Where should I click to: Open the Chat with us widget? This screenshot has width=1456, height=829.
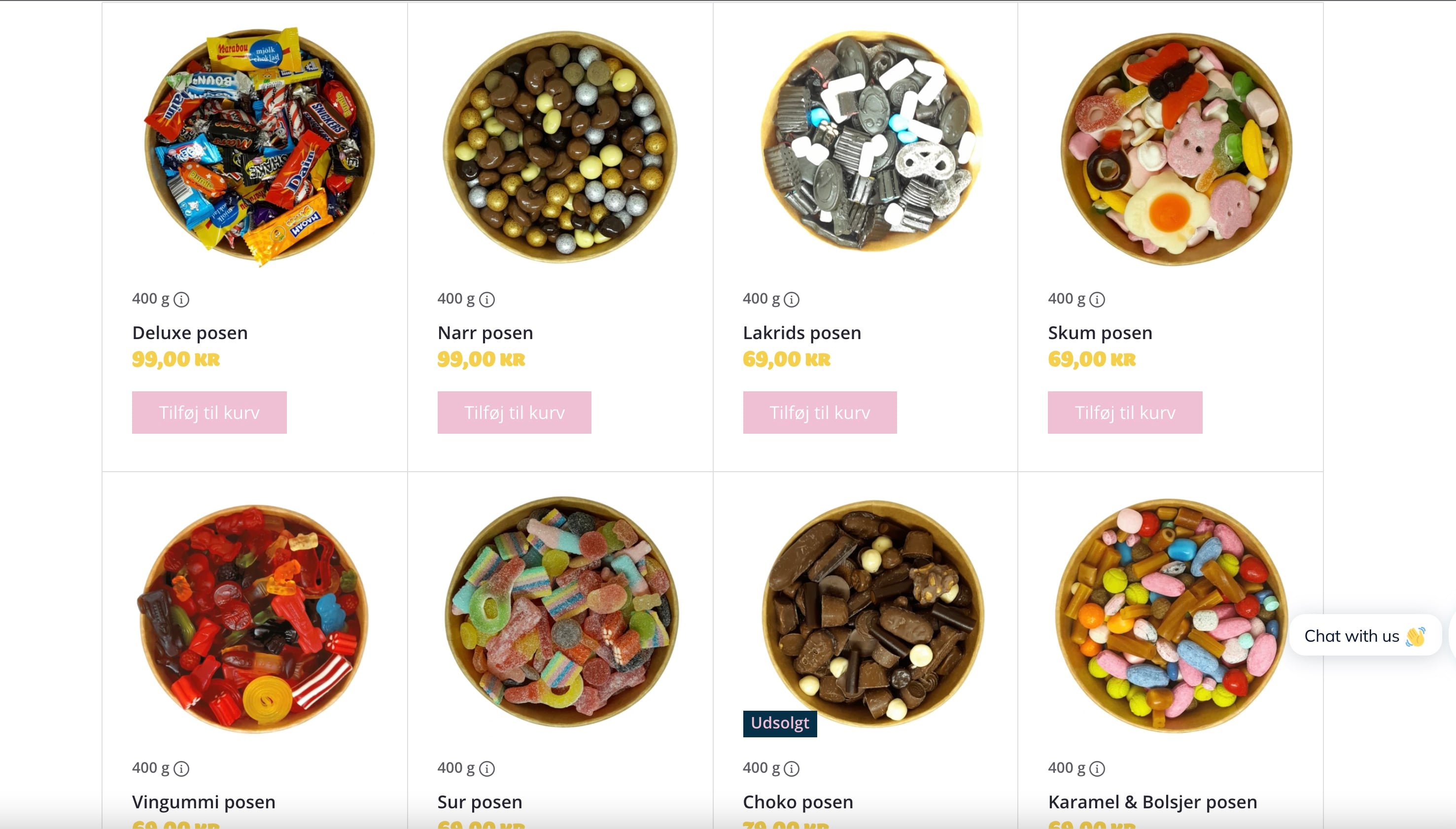pyautogui.click(x=1364, y=635)
